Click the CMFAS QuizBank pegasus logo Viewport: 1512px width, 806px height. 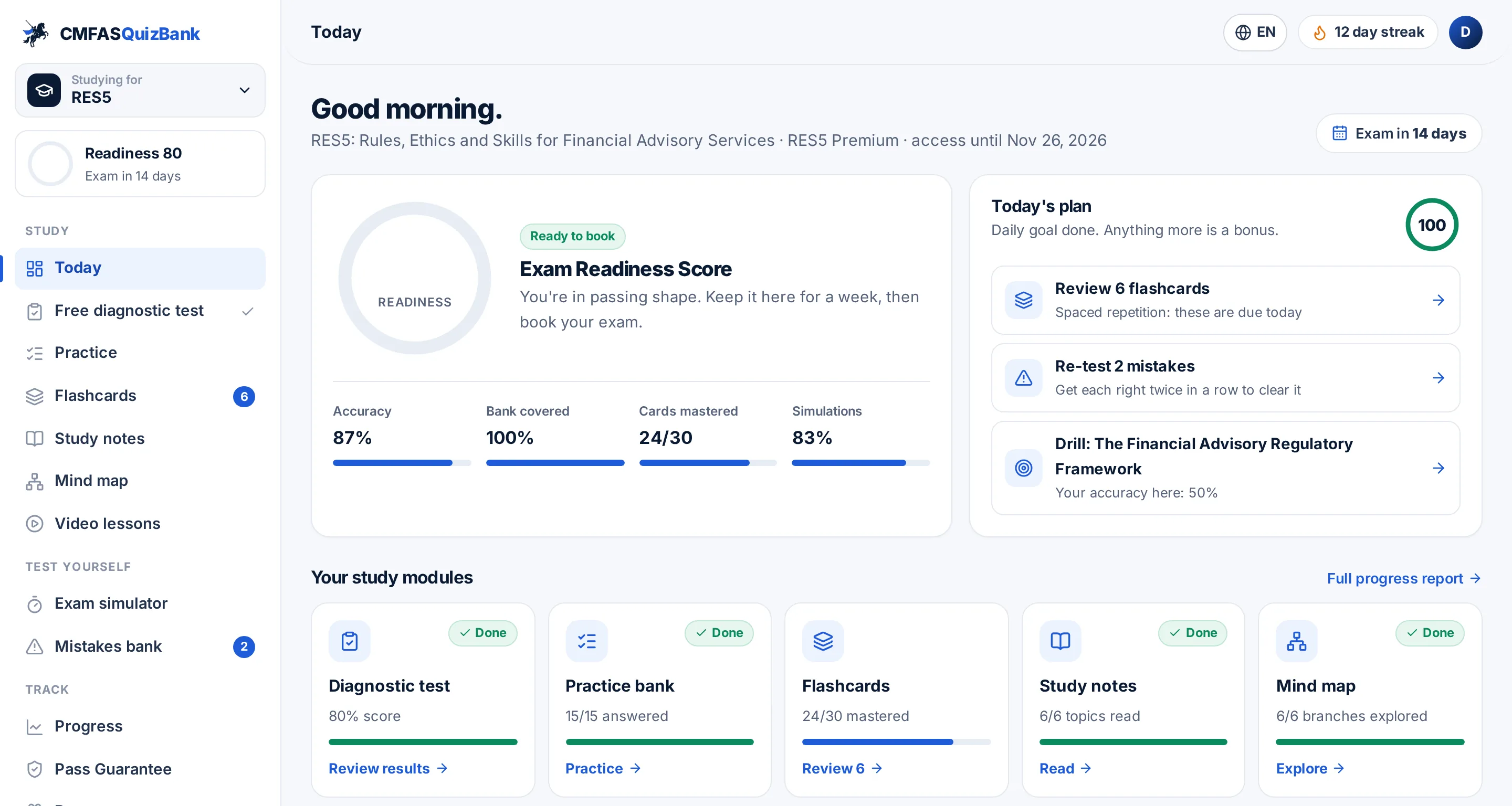click(x=36, y=34)
